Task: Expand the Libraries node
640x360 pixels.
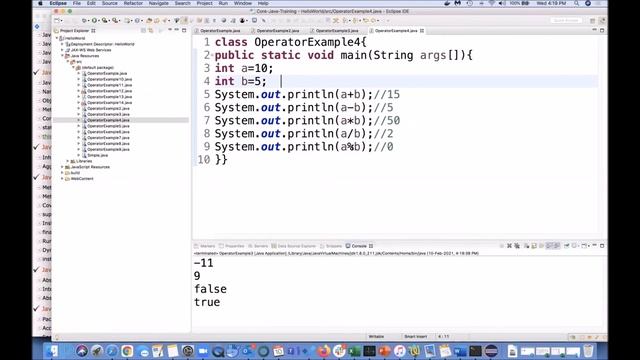Action: coord(68,161)
